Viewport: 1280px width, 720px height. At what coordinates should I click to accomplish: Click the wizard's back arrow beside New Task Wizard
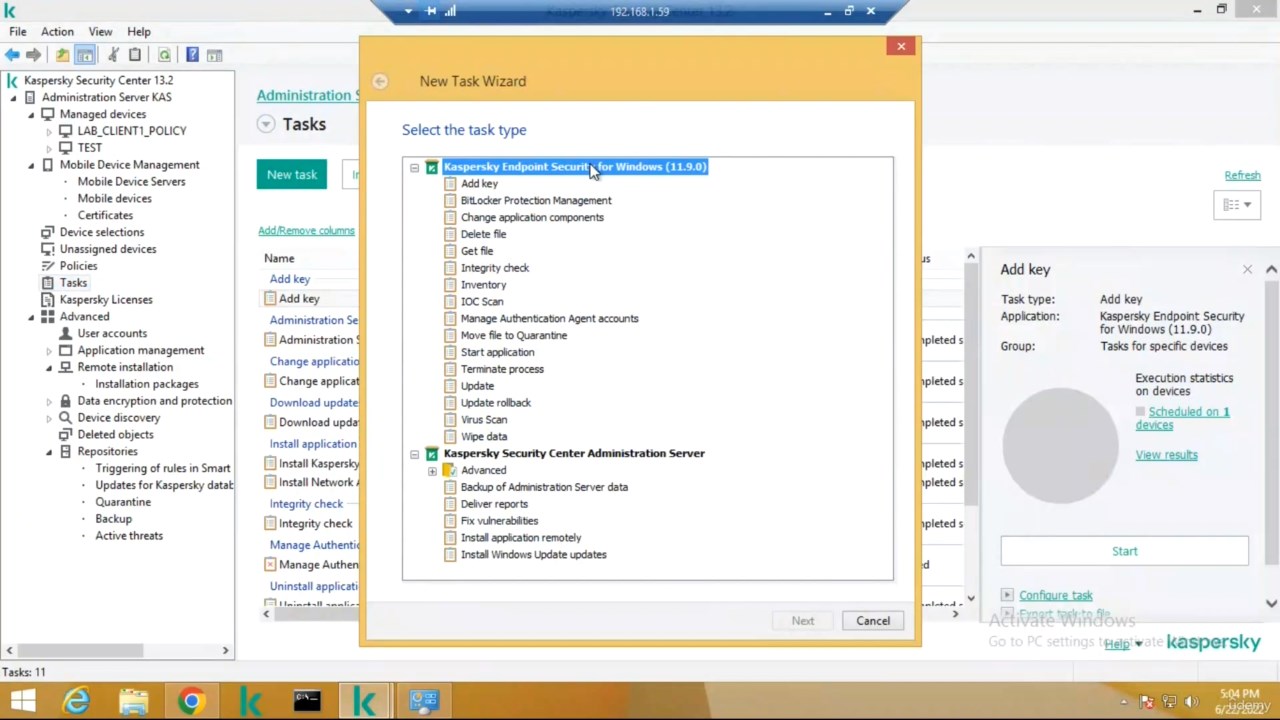(x=380, y=82)
